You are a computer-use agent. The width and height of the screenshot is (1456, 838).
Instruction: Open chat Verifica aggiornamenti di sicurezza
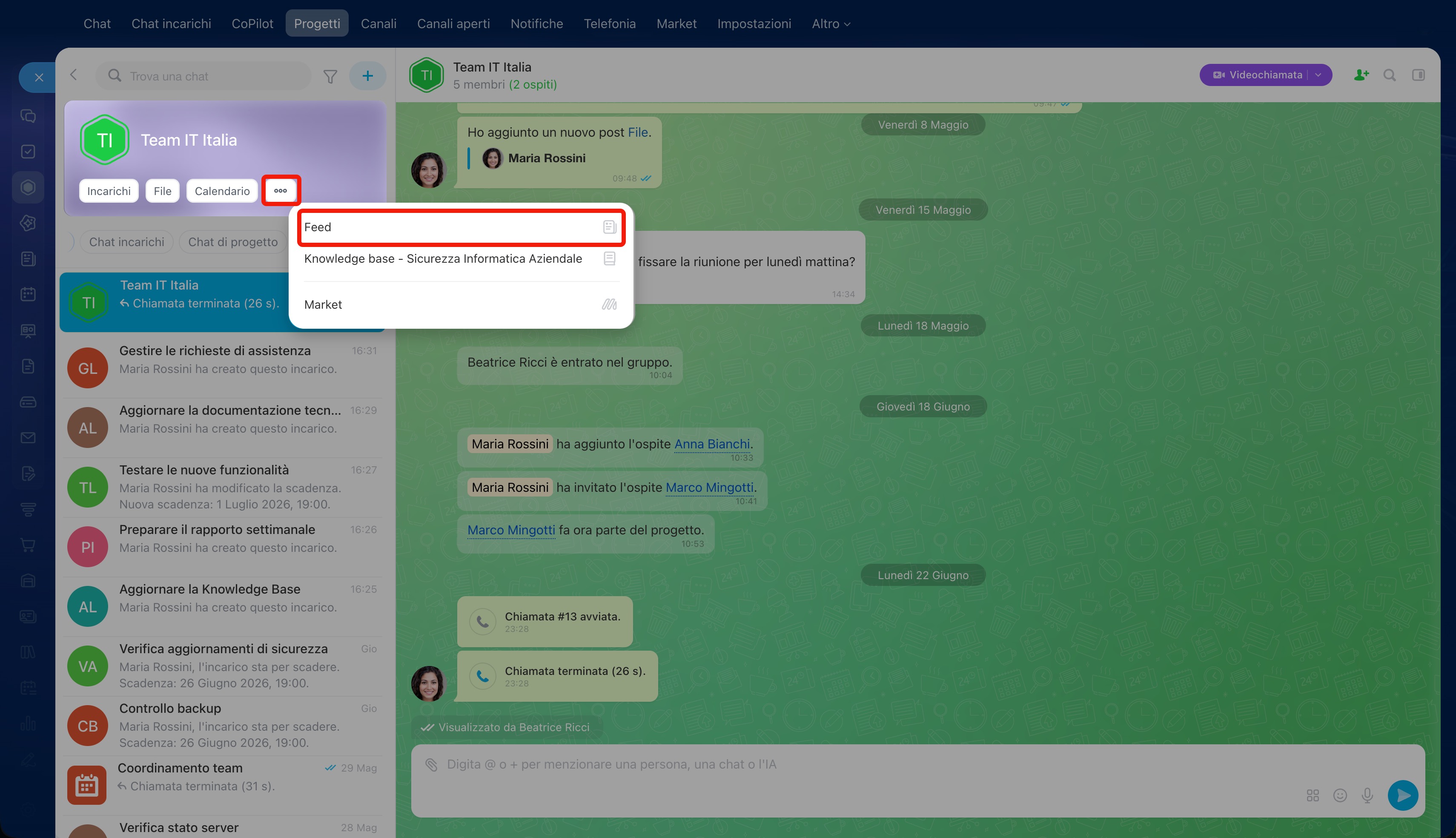222,666
